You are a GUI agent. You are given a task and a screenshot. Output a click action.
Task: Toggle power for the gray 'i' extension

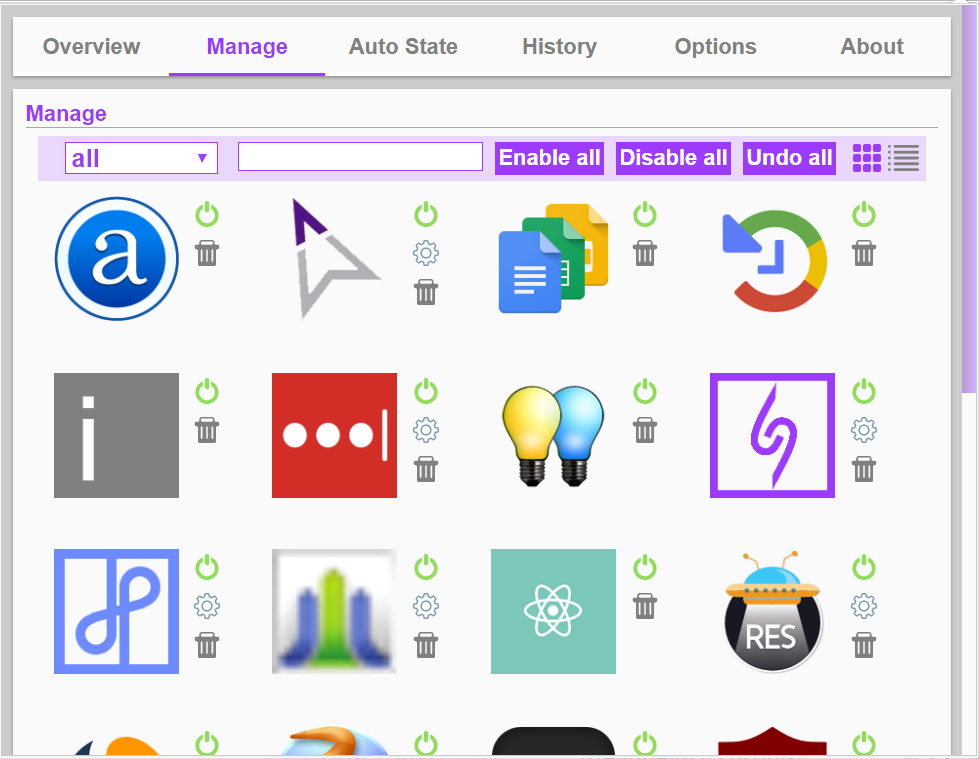click(x=207, y=391)
